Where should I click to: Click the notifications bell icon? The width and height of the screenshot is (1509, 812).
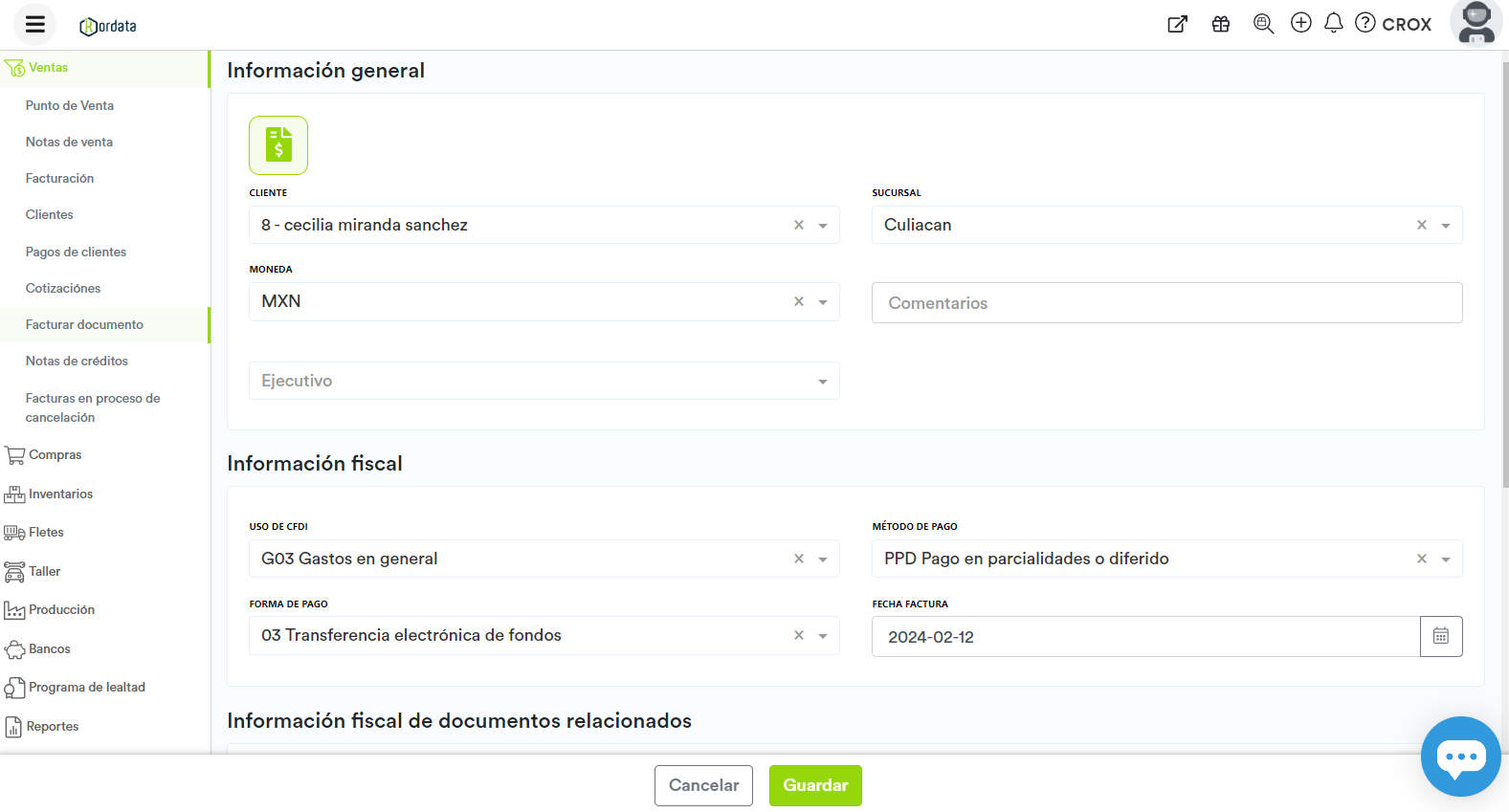[1333, 23]
